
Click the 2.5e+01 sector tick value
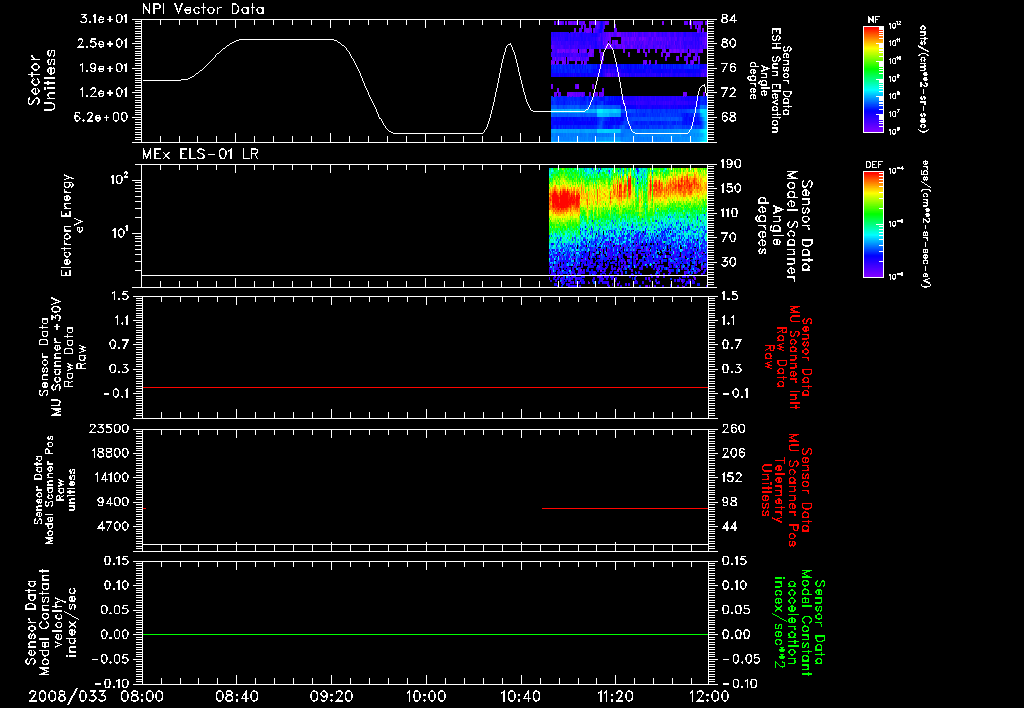103,43
